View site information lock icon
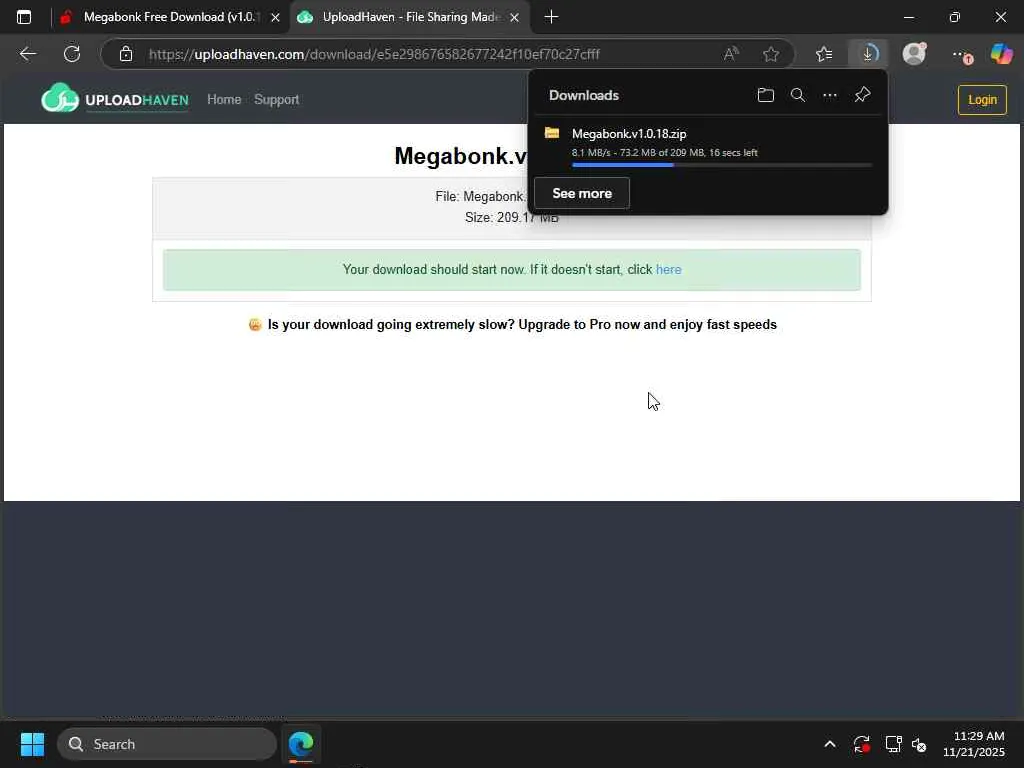1024x768 pixels. click(126, 54)
